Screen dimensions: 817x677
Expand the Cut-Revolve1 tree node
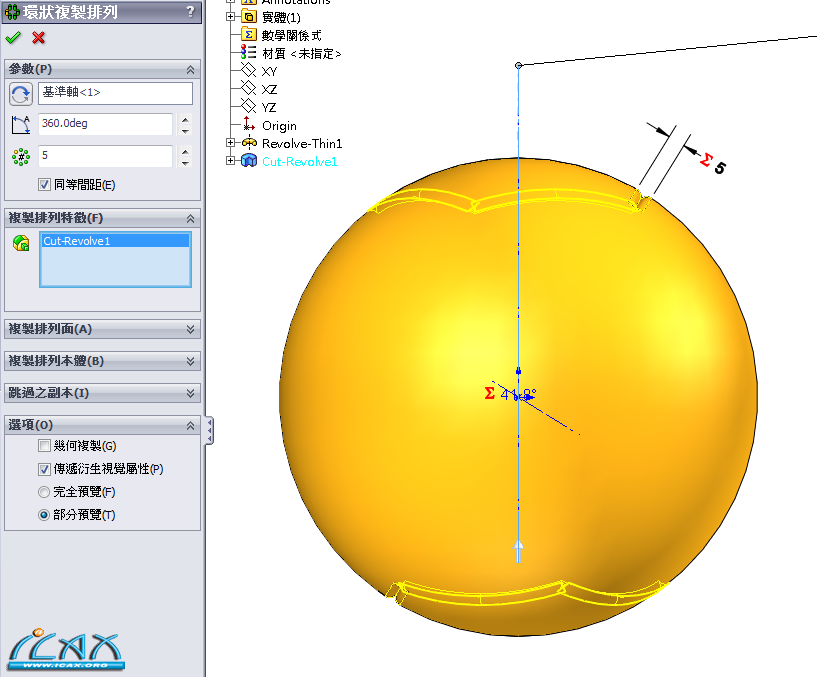pos(230,161)
